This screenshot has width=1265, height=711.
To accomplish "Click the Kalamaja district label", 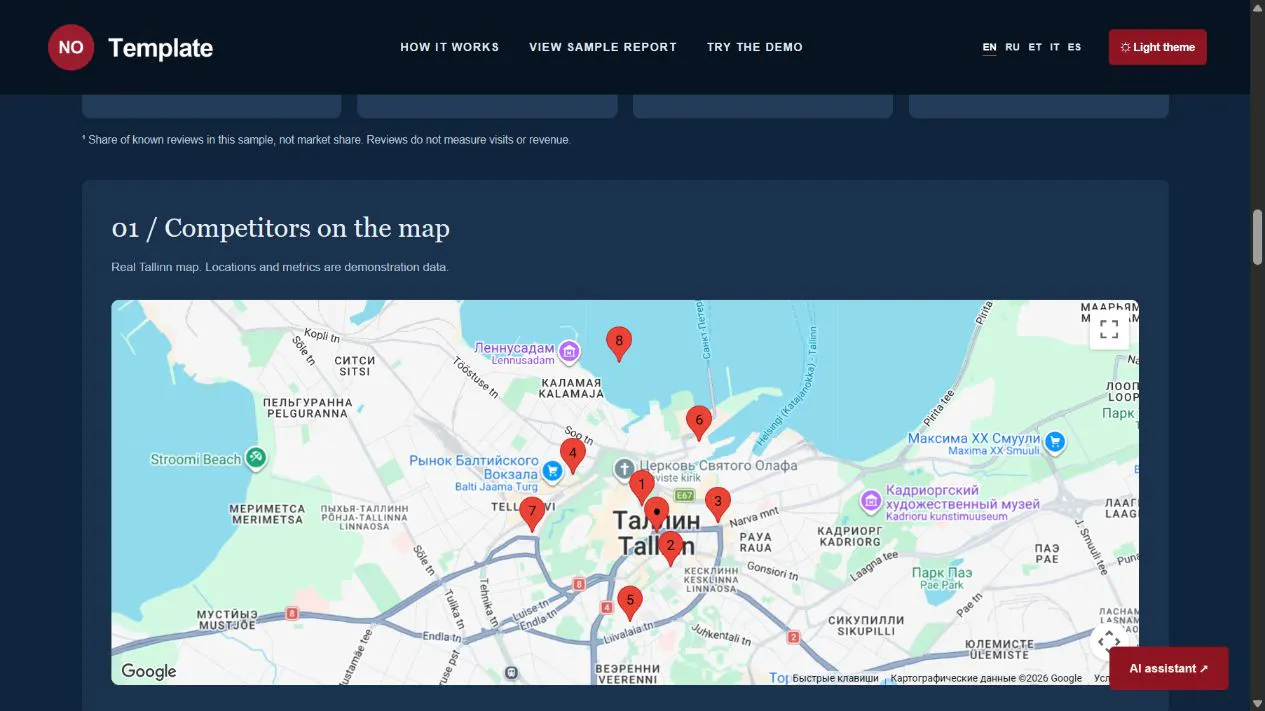I will coord(572,388).
